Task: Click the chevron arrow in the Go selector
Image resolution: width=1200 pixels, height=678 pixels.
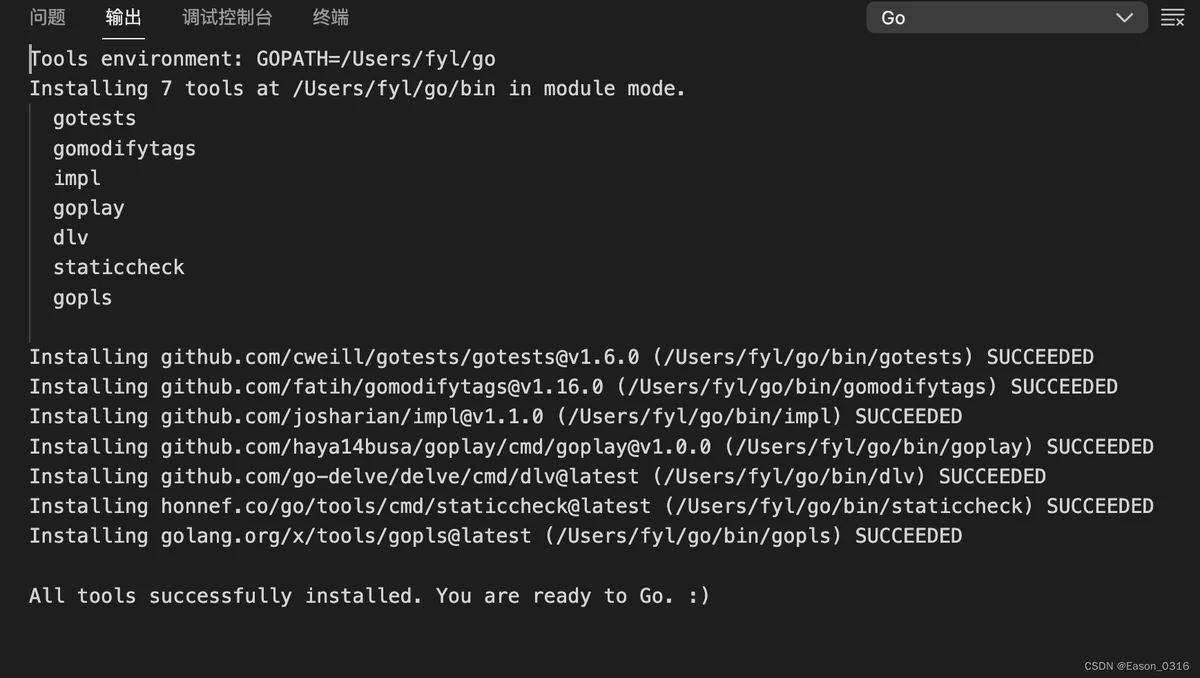Action: point(1125,18)
